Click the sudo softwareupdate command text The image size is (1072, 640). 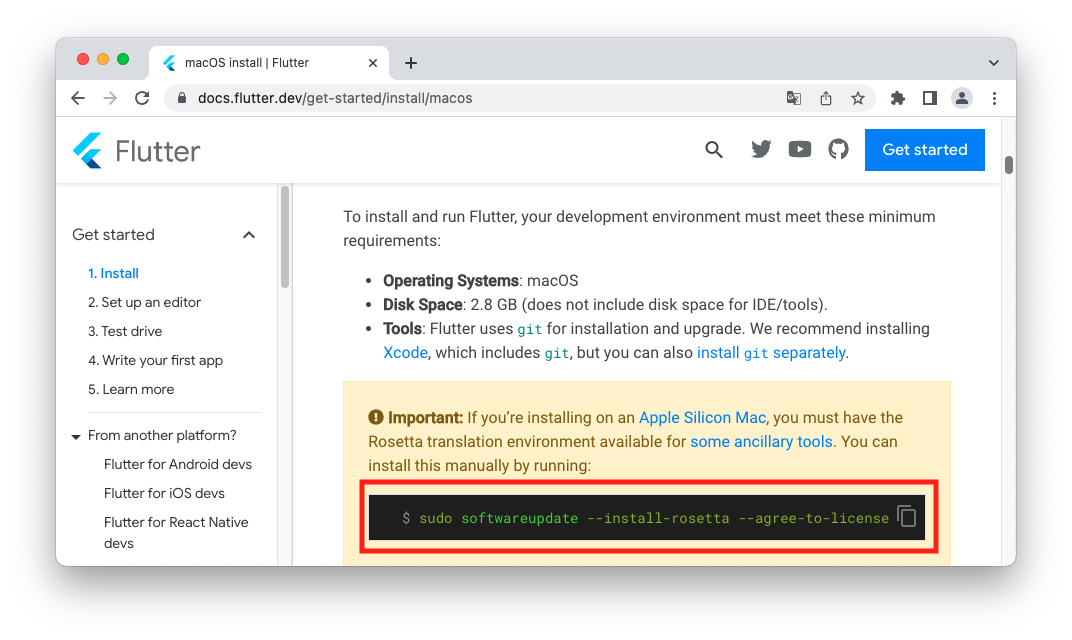pos(654,518)
